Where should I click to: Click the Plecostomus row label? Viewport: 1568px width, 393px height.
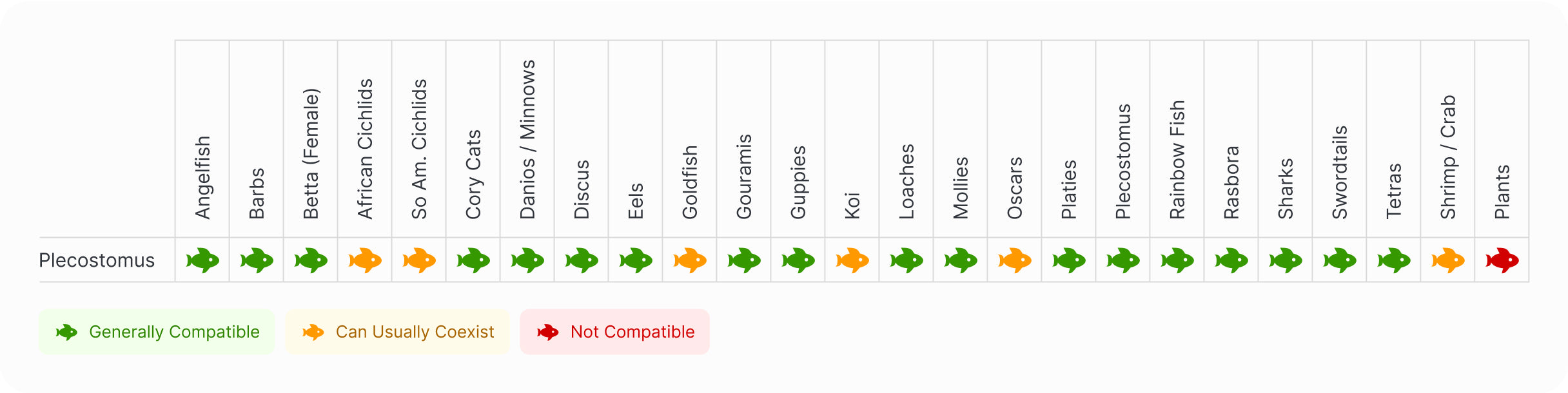click(x=97, y=260)
